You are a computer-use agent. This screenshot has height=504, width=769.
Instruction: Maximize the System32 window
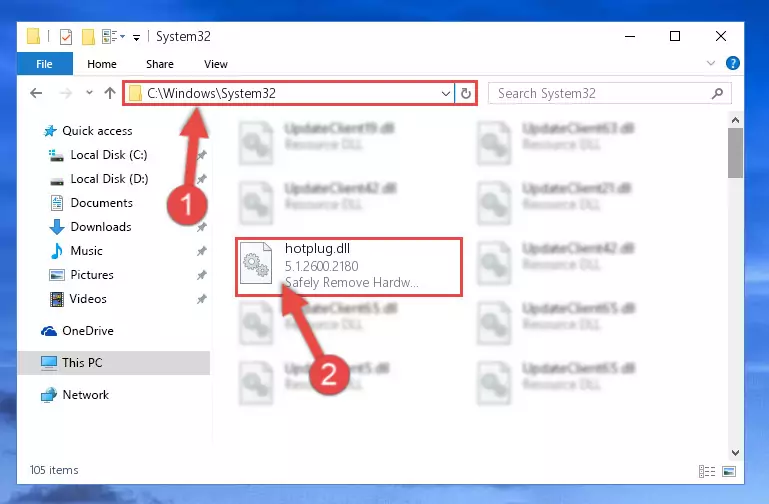tap(675, 36)
